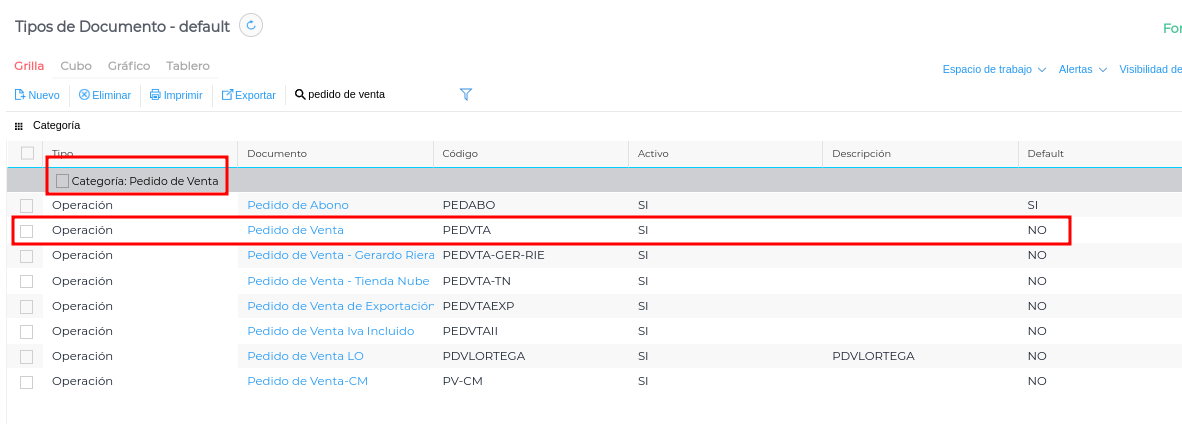Open the Pedido de Venta-CM document link
The width and height of the screenshot is (1182, 424).
[x=307, y=381]
